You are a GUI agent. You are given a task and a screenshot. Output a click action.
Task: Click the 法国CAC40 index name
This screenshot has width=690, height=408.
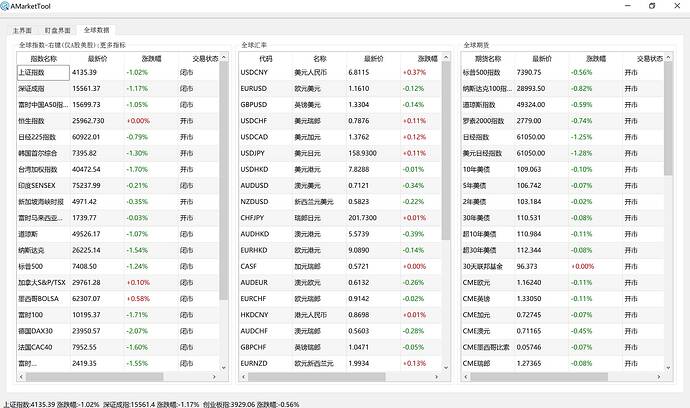coord(35,347)
